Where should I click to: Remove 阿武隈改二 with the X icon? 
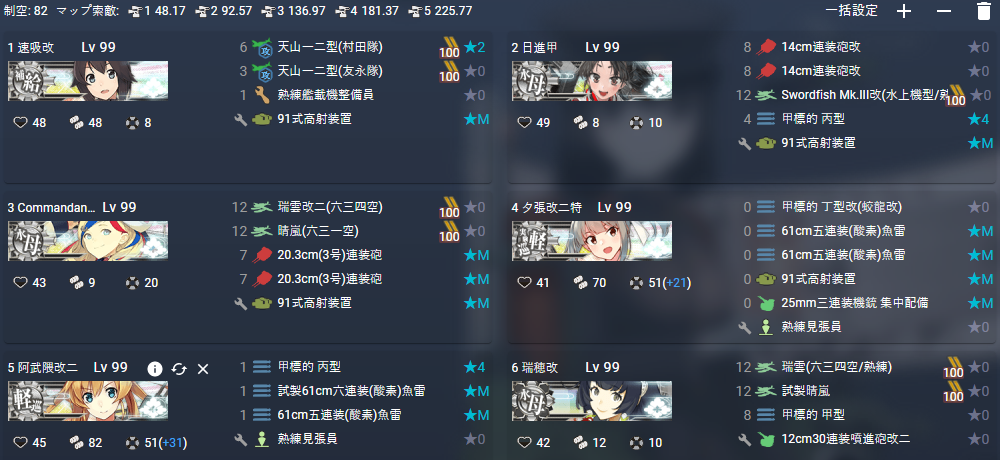click(203, 368)
